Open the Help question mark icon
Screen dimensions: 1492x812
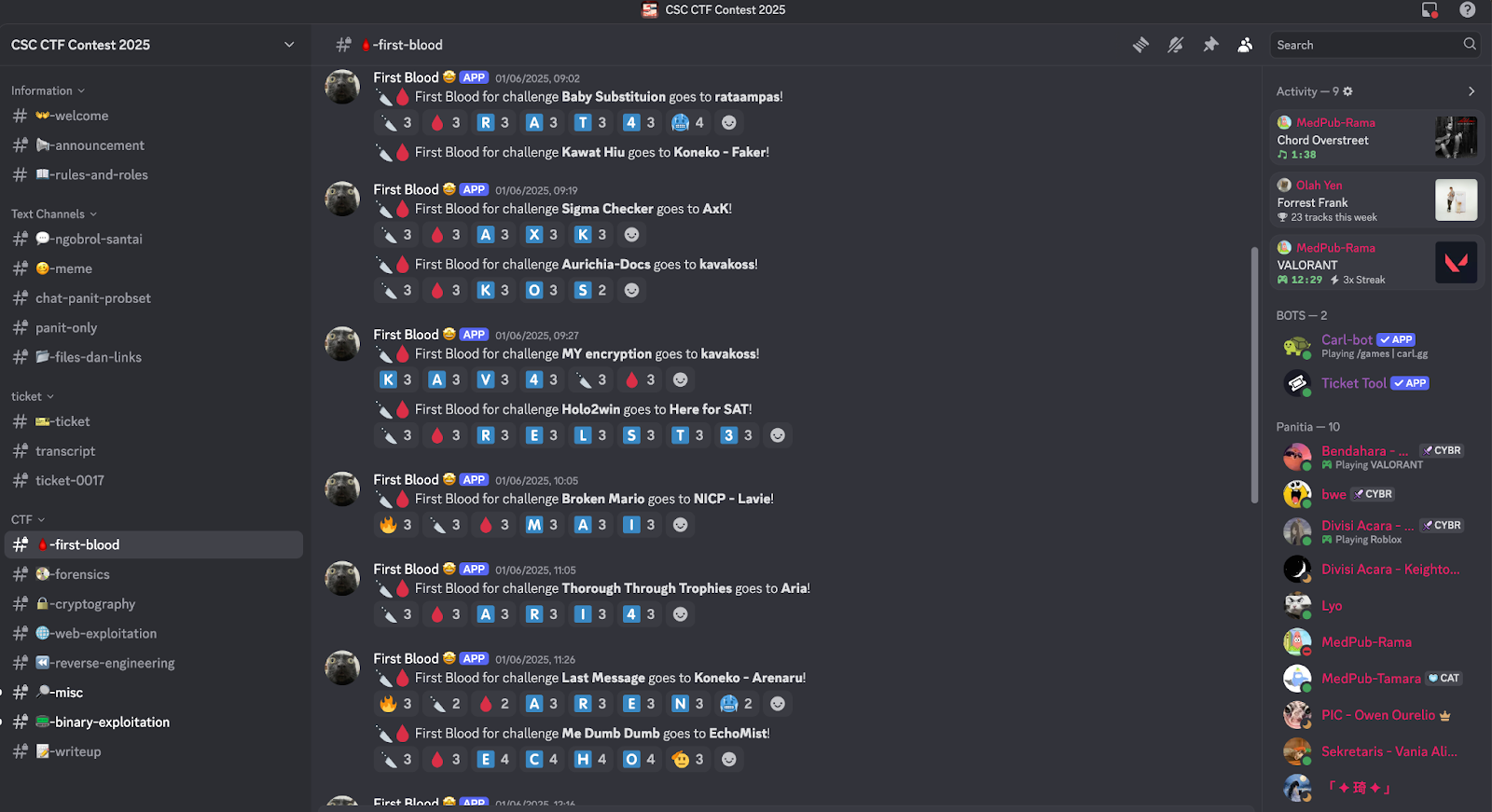1467,10
